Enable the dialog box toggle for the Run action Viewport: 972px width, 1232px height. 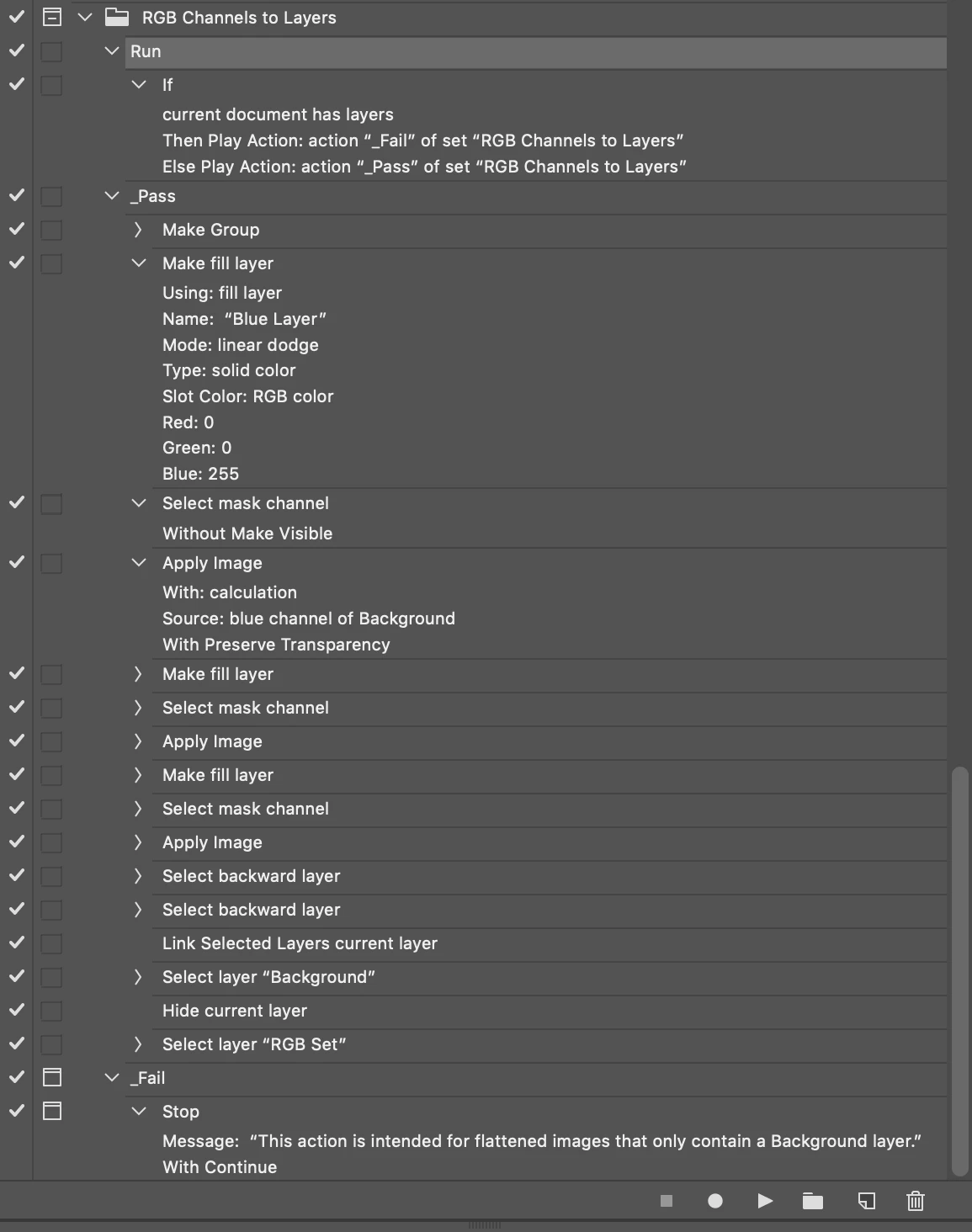pyautogui.click(x=52, y=52)
